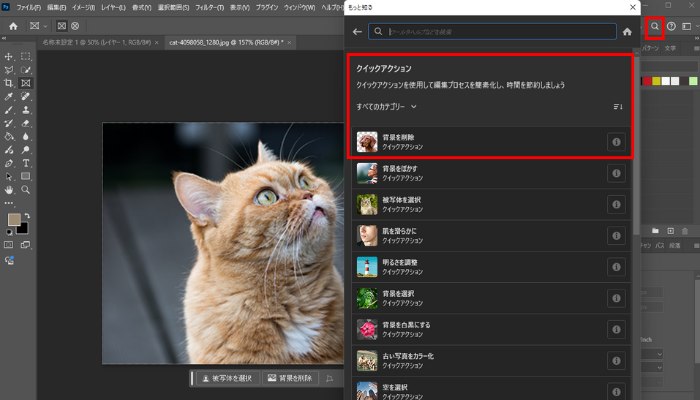Select the Brush tool
The height and width of the screenshot is (400, 700).
tap(8, 110)
